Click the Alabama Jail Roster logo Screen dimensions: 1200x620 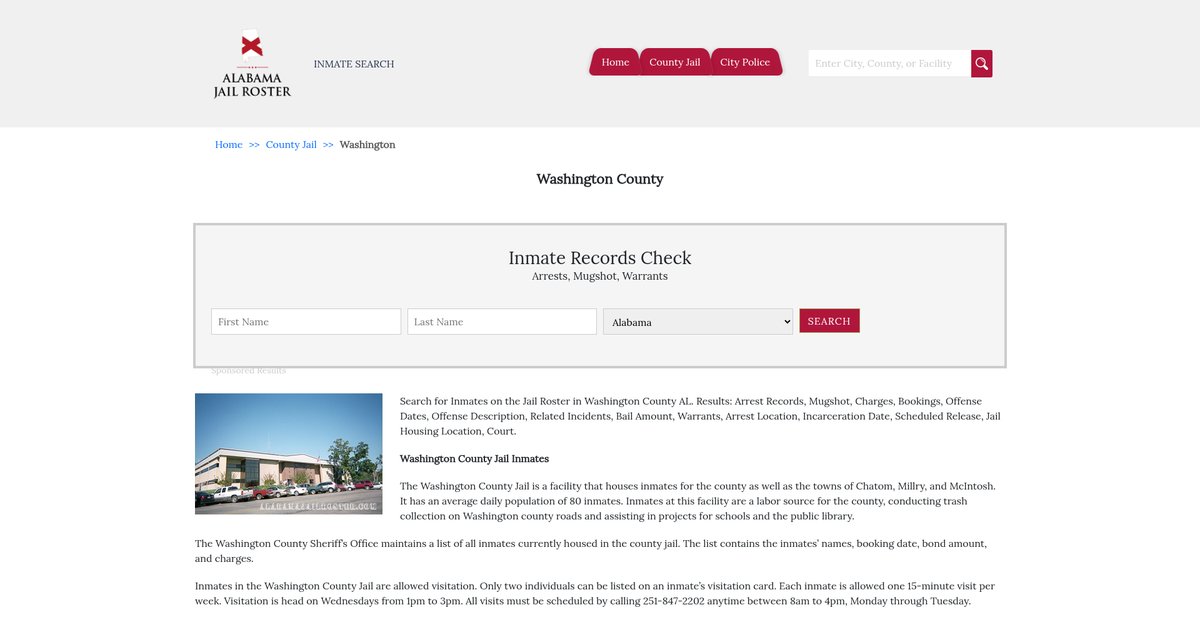(x=252, y=65)
